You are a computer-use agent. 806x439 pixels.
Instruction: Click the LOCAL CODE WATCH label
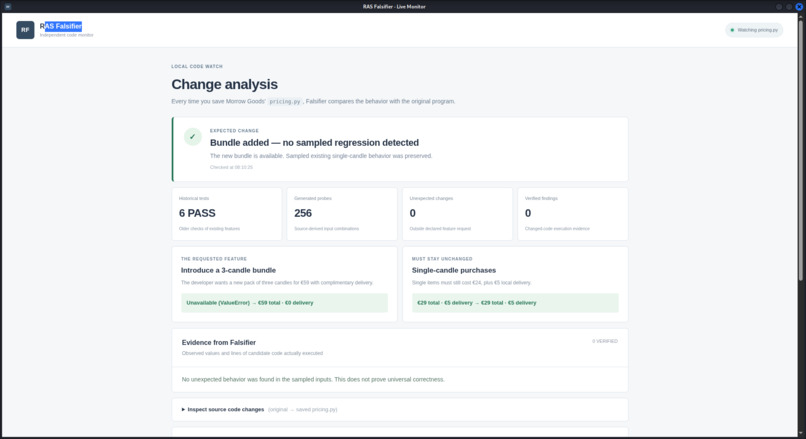197,66
